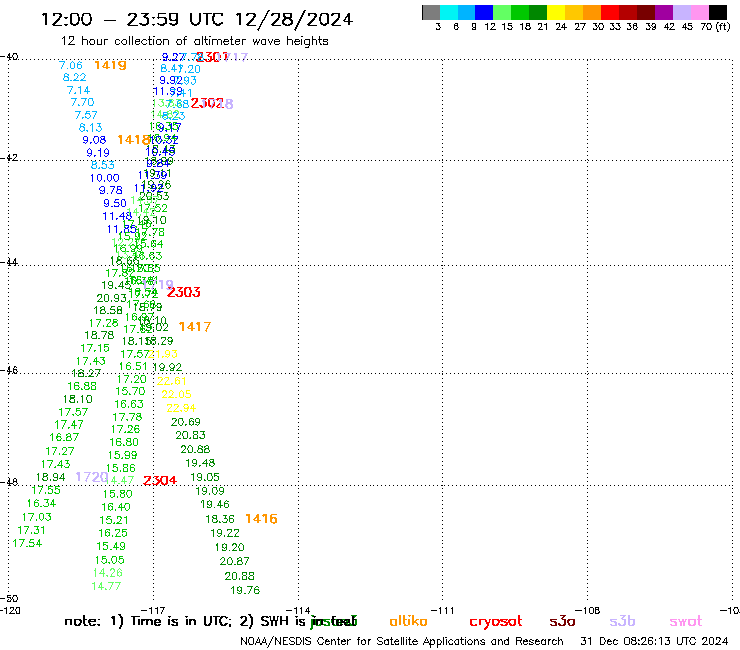The height and width of the screenshot is (650, 740).
Task: Click the '31 Dec 08:26:13 UTC 2024' timestamp
Action: (654, 641)
